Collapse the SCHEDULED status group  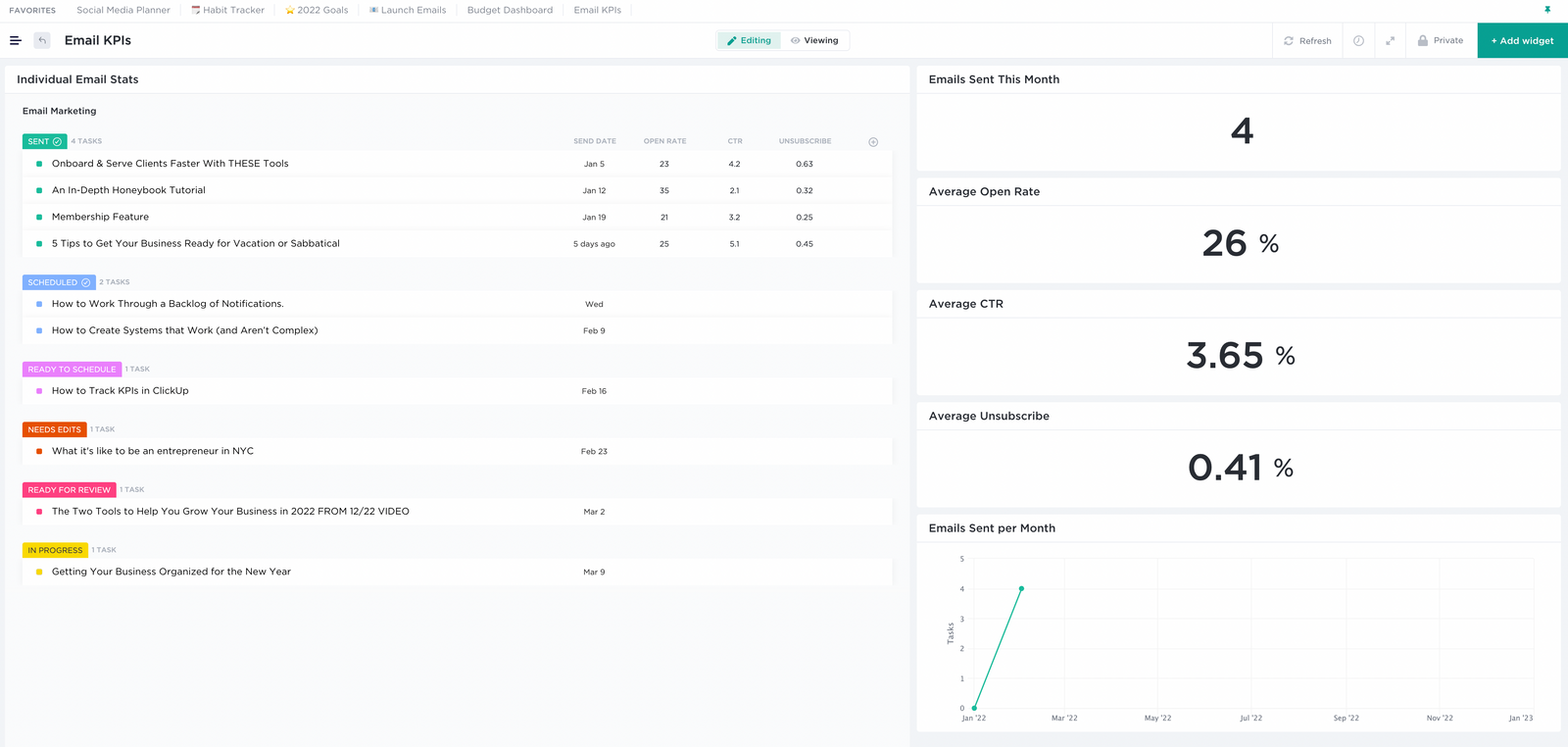[x=59, y=282]
